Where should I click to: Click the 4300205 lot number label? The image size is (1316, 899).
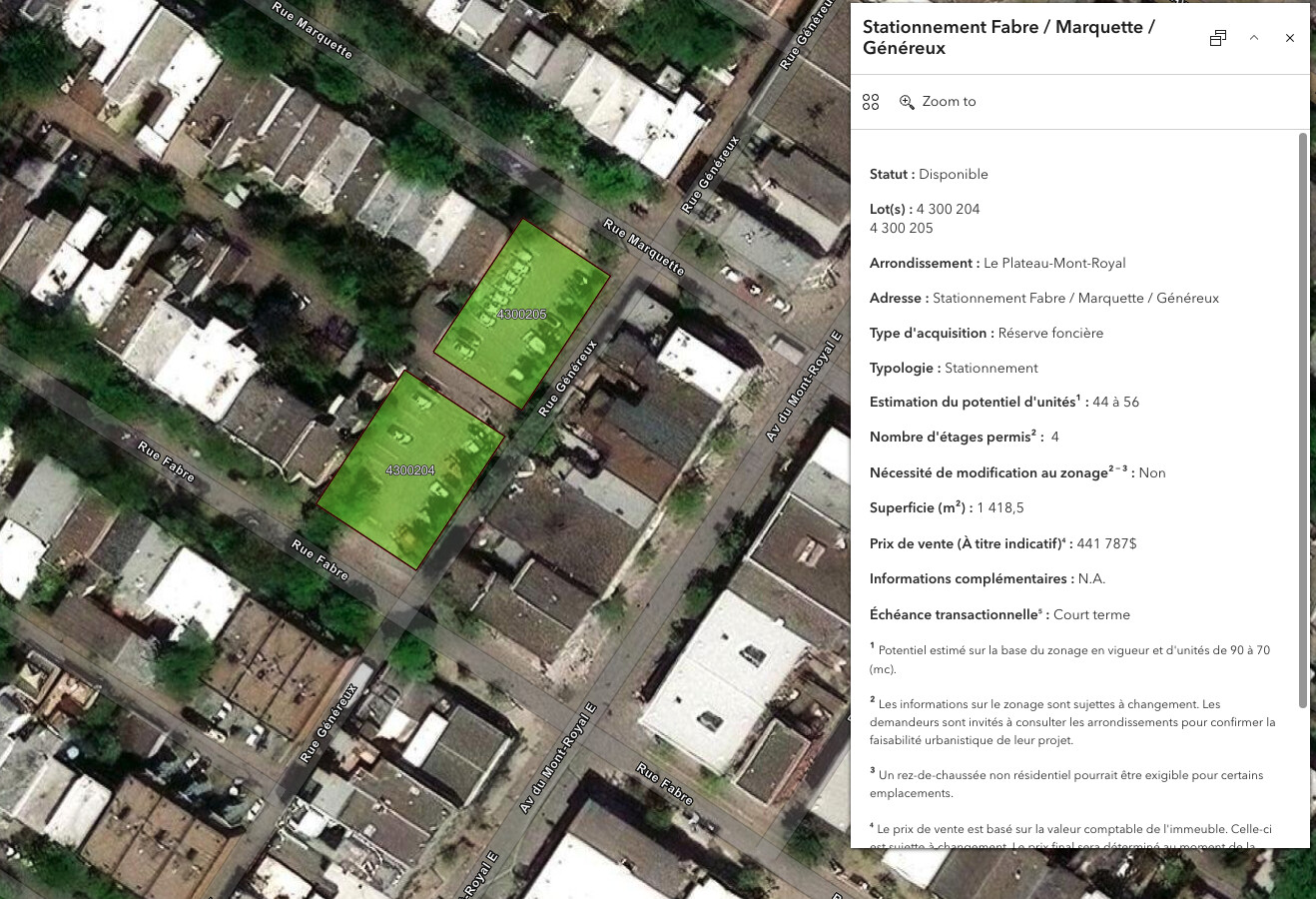(x=521, y=315)
